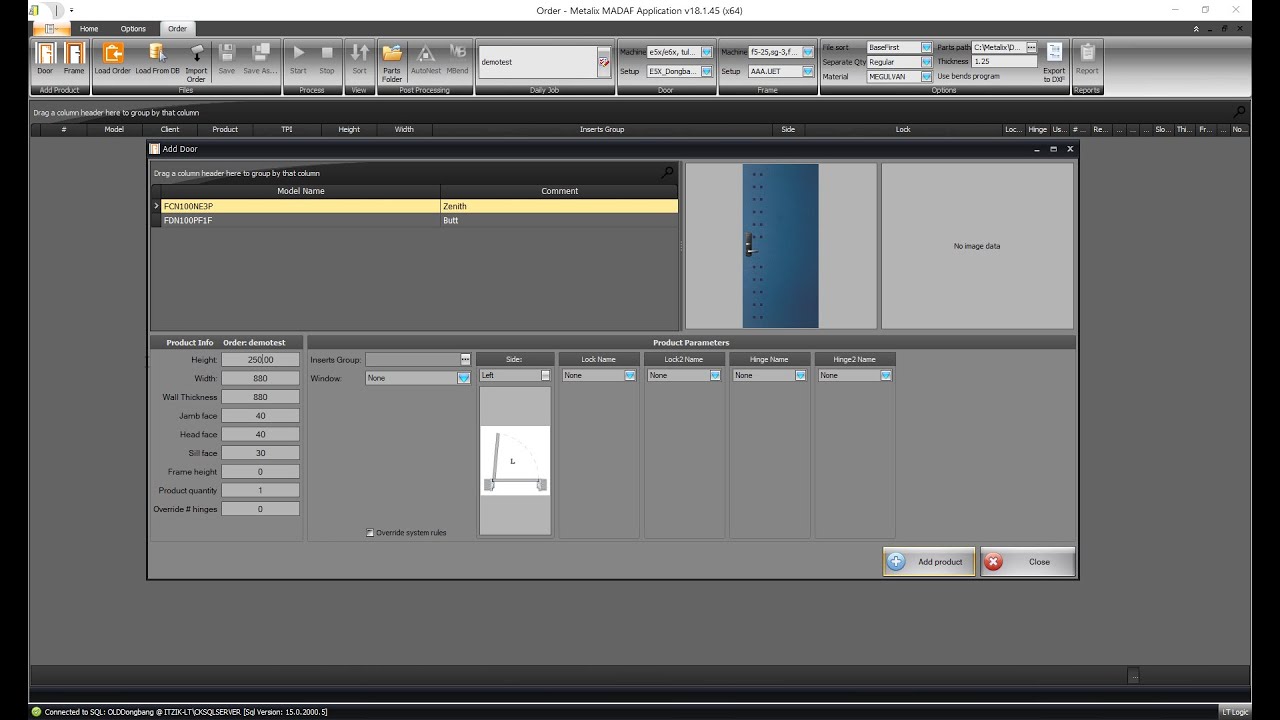Click the Load From DB icon

click(157, 53)
